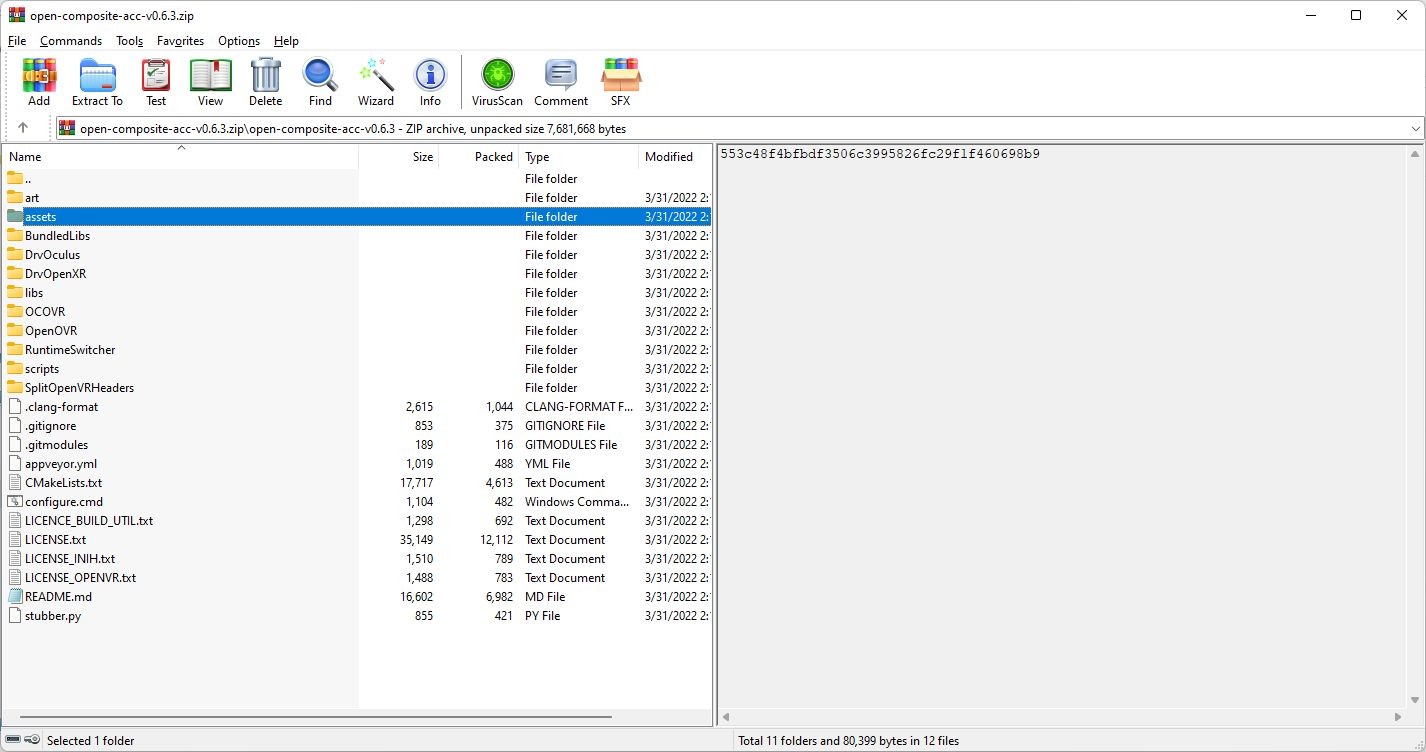Viewport: 1426px width, 752px height.
Task: Sort by the Packed column header
Action: (478, 157)
